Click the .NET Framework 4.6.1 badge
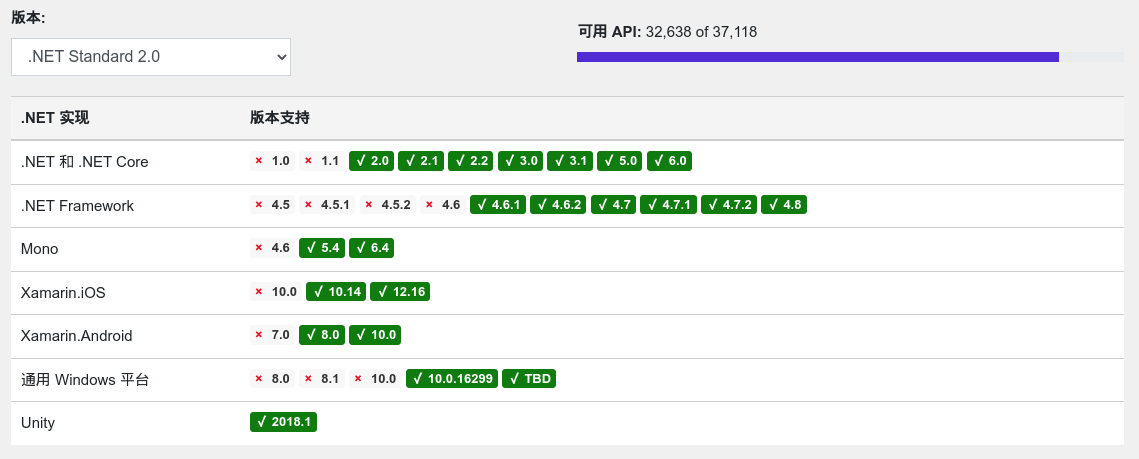This screenshot has width=1139, height=459. [x=498, y=205]
